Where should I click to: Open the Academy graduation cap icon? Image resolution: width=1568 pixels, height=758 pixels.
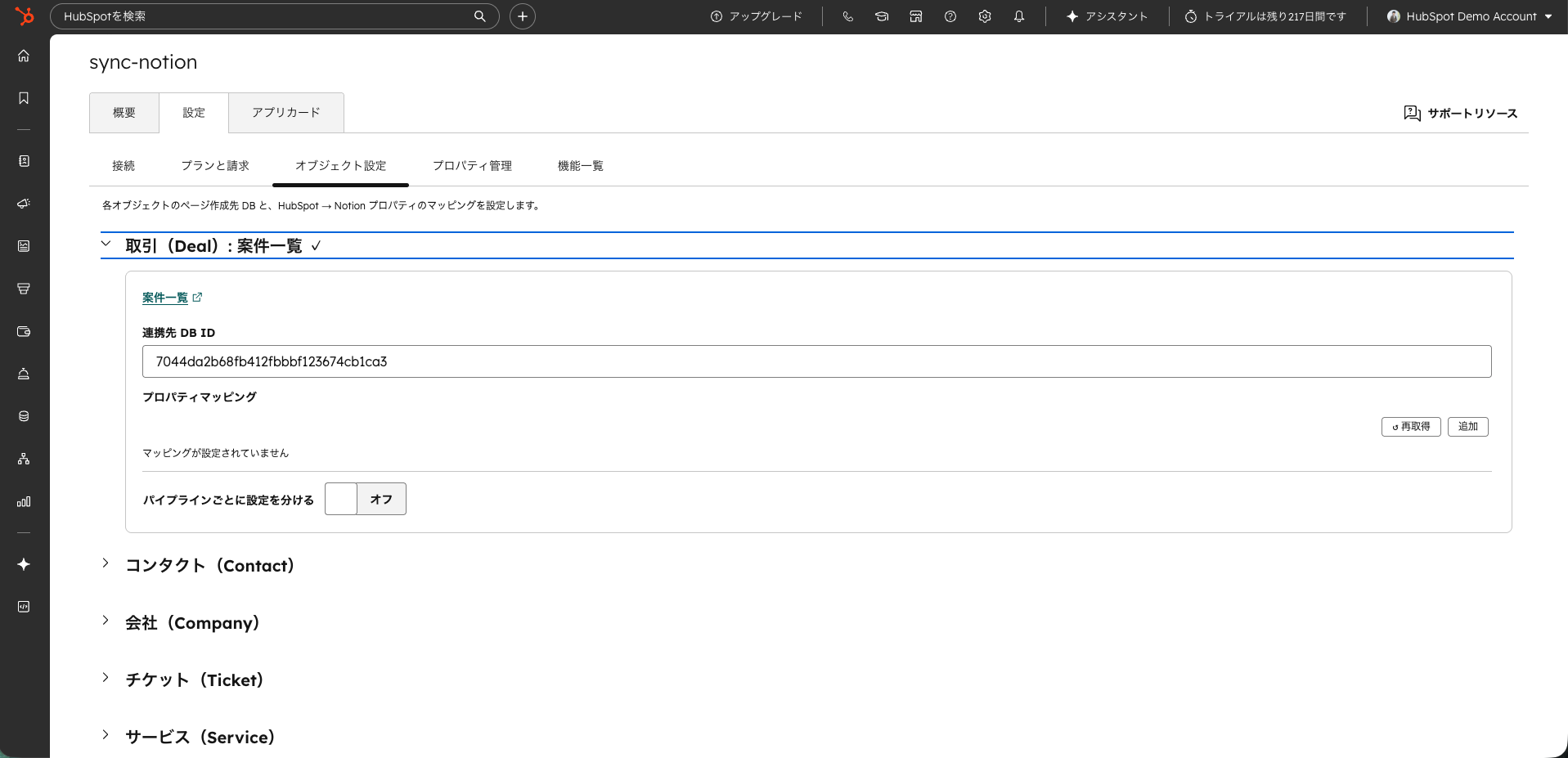click(x=882, y=16)
